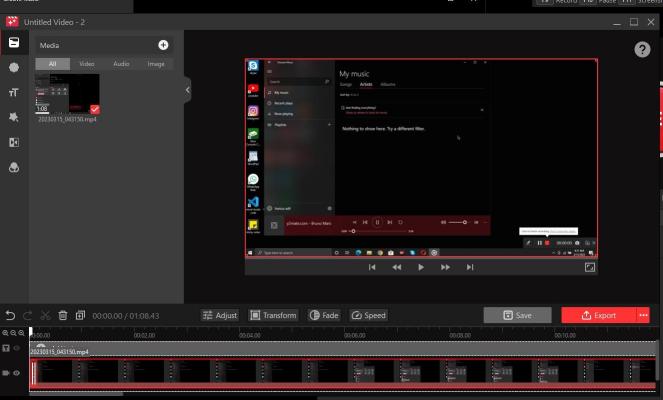Open the help question mark icon
Viewport: 663px width, 400px height.
[642, 49]
